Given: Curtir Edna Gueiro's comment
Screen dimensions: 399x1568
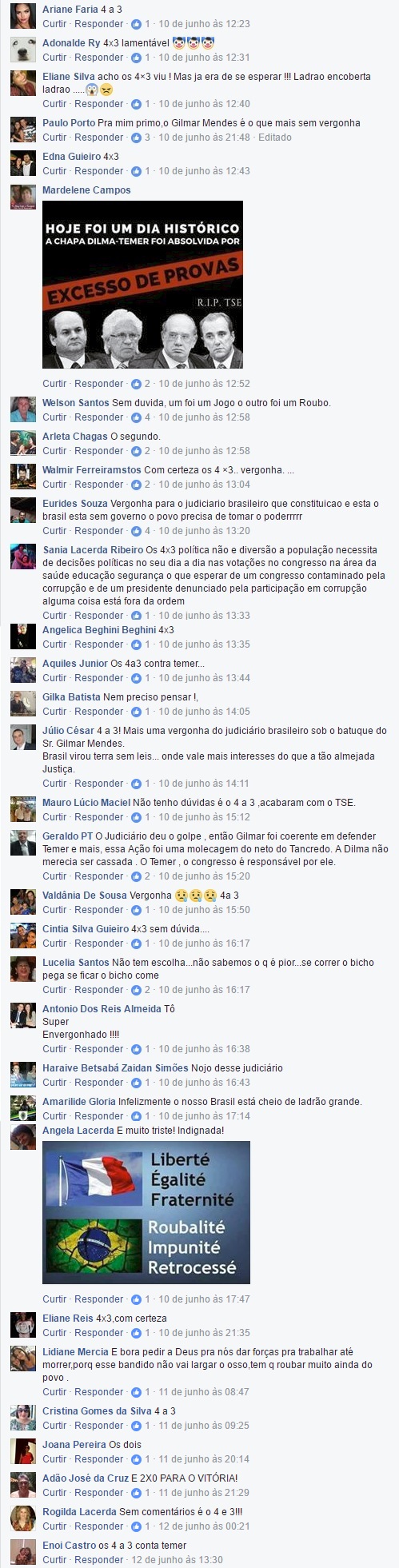Looking at the screenshot, I should pos(55,171).
